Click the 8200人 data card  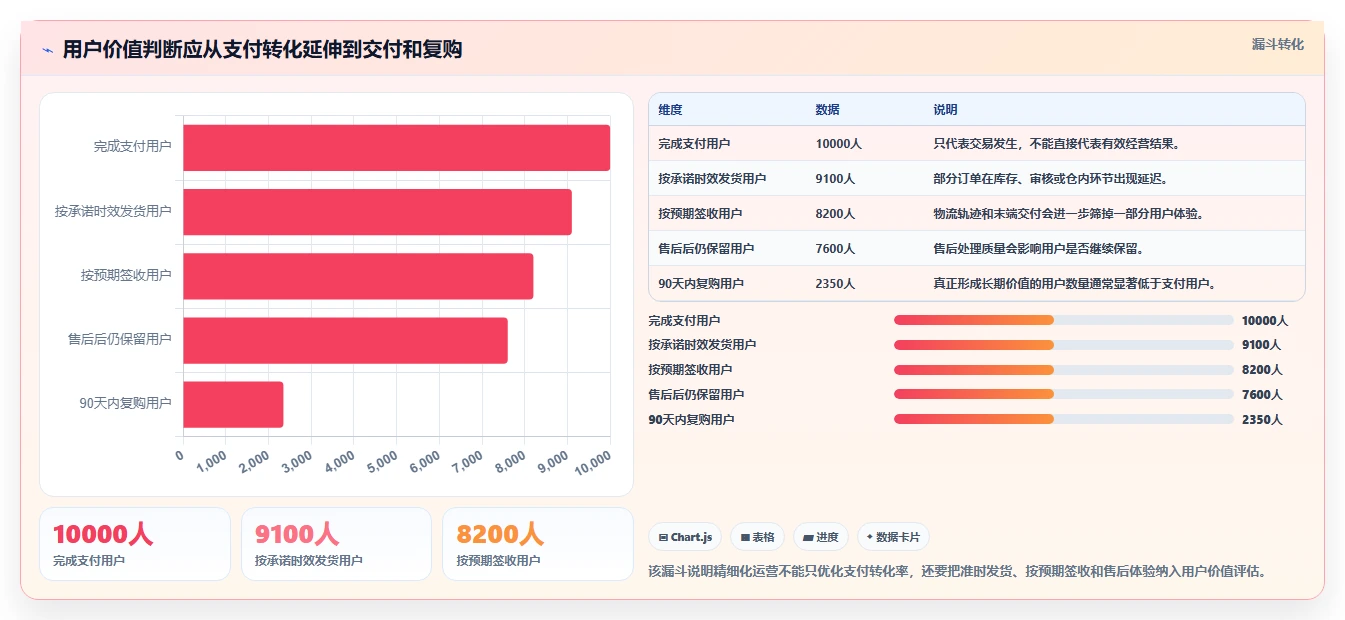click(538, 544)
